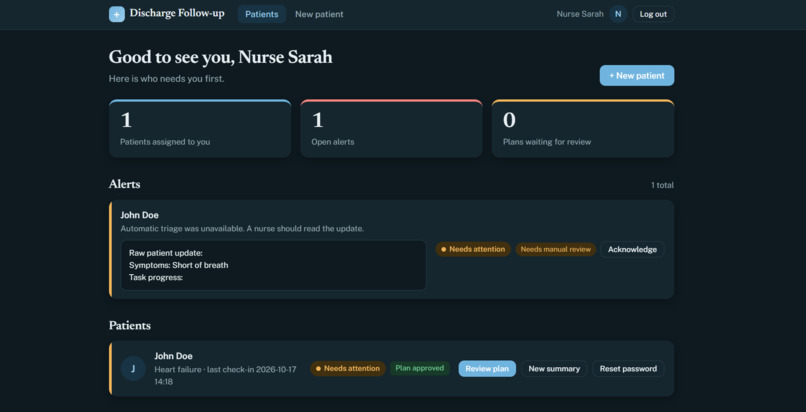Log out of the session
The height and width of the screenshot is (412, 806).
tap(653, 14)
